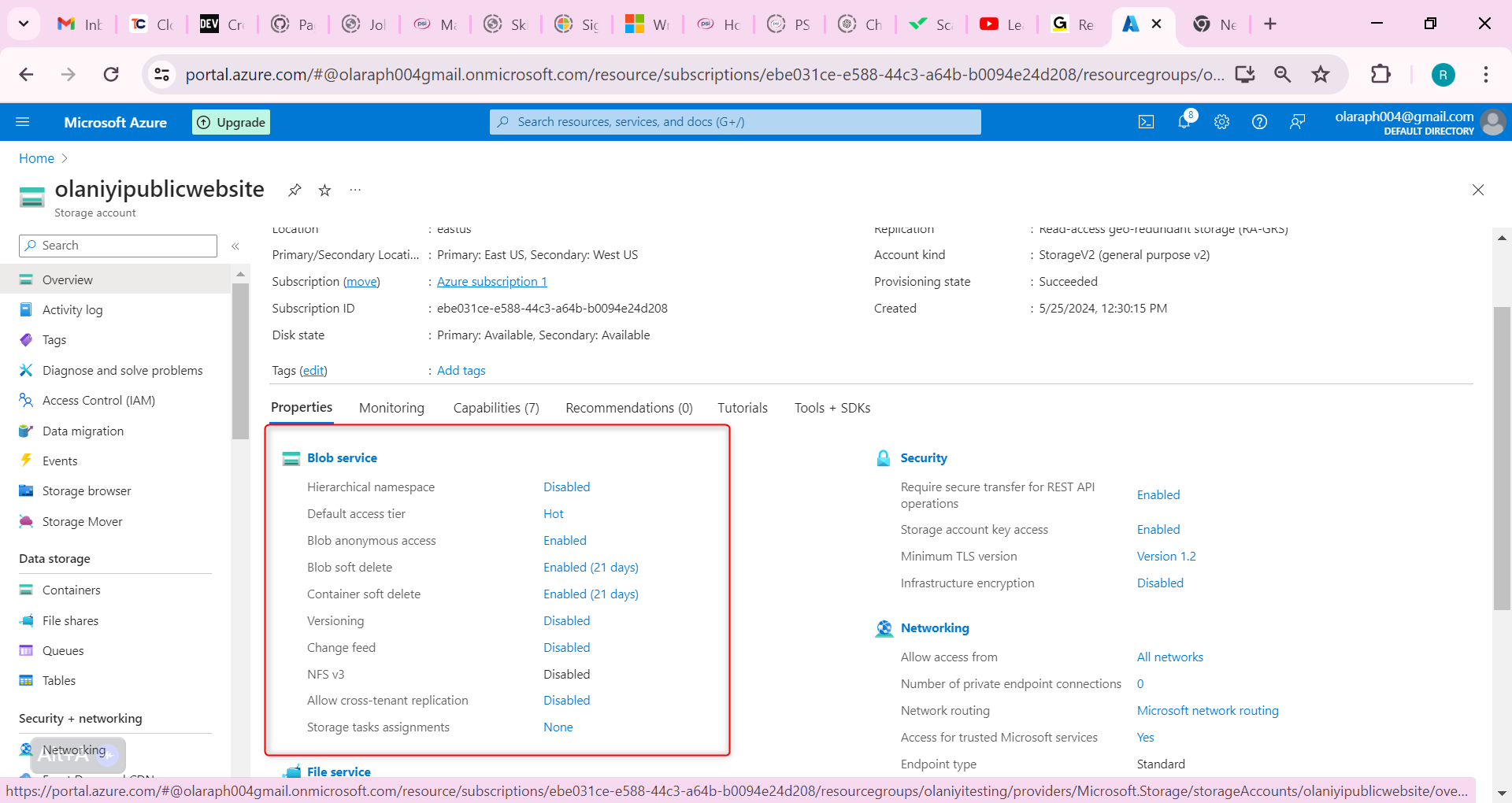Open the feedback icon in top bar
The image size is (1512, 803).
(1297, 122)
